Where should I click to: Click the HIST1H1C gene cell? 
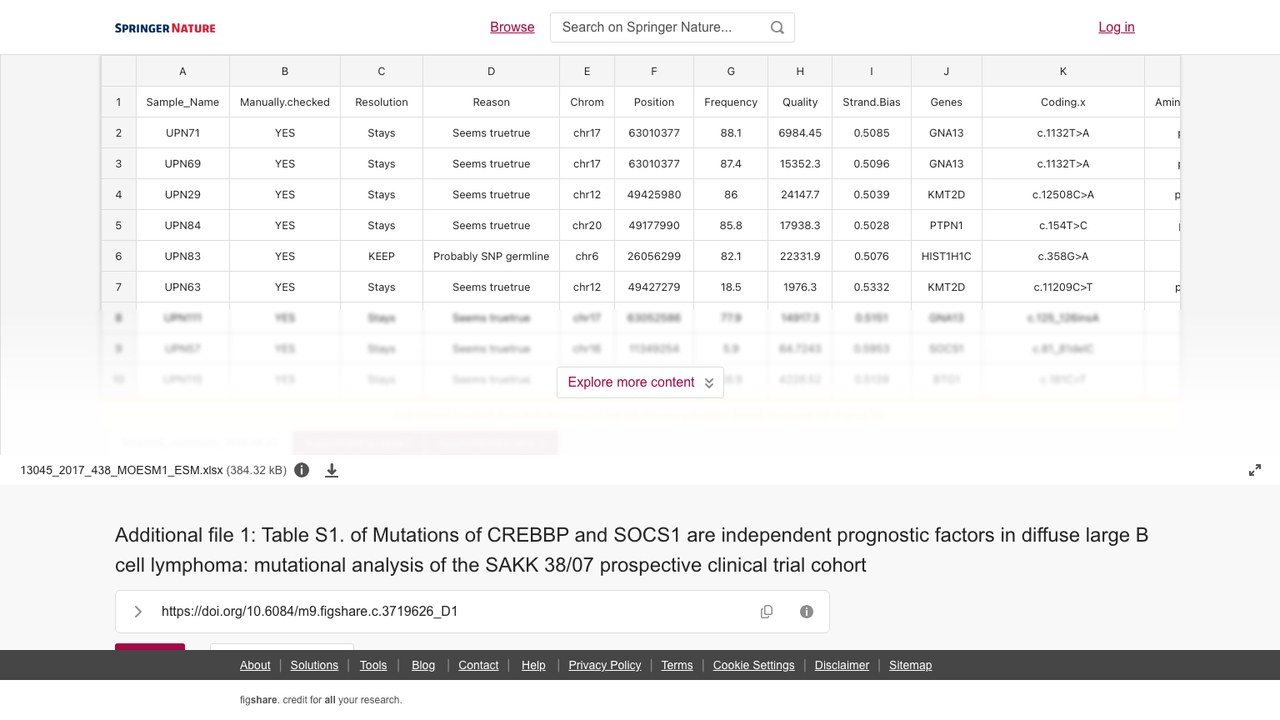pos(946,256)
